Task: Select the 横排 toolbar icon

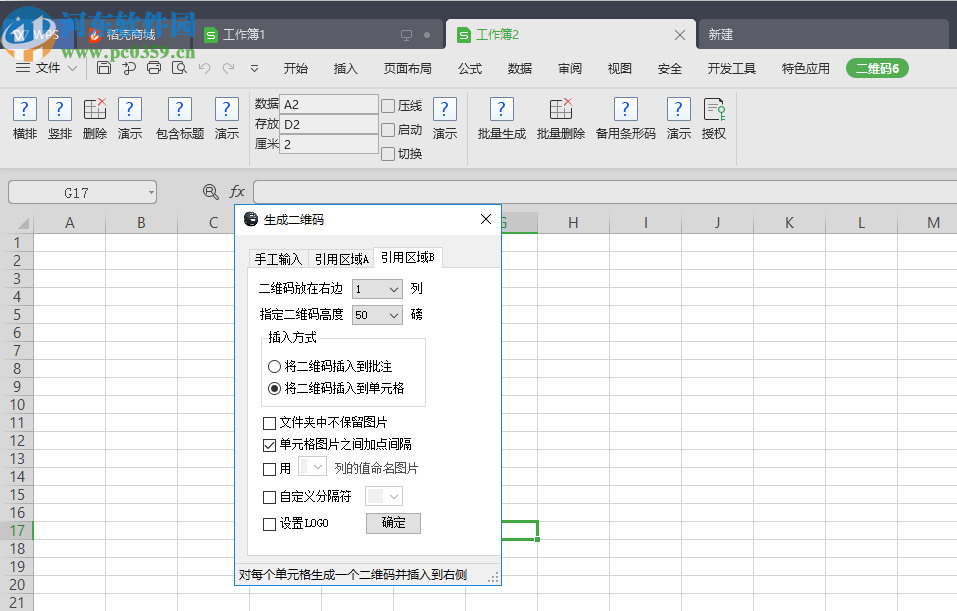Action: pyautogui.click(x=23, y=118)
